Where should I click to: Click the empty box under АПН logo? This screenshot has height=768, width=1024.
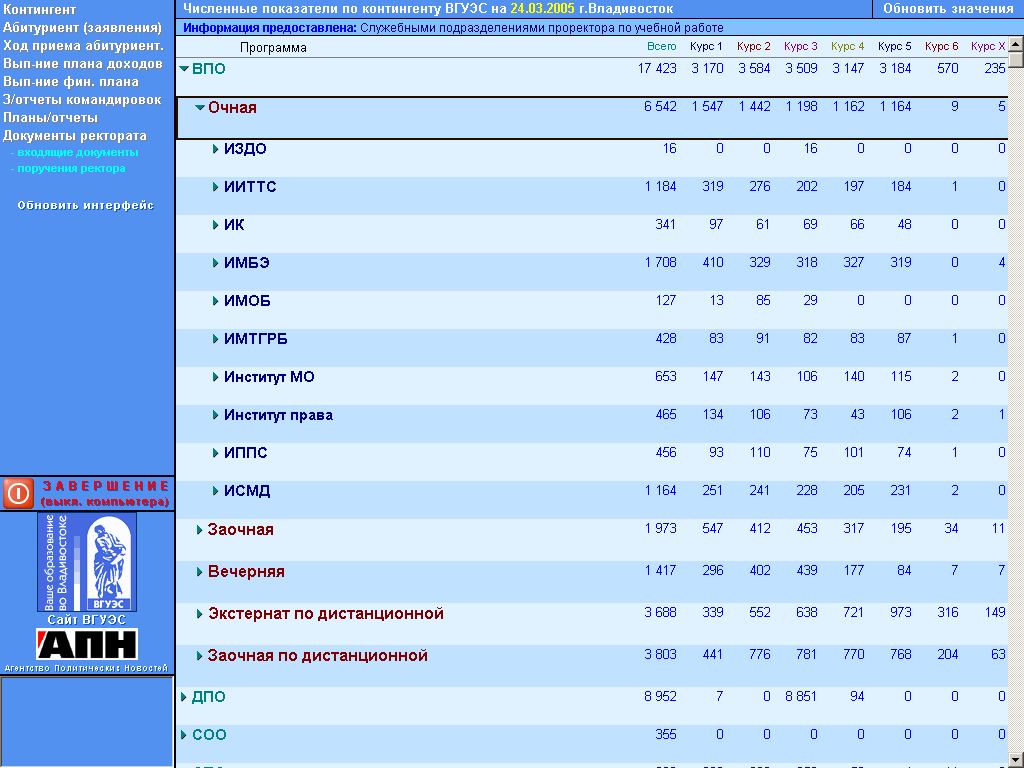tap(86, 721)
